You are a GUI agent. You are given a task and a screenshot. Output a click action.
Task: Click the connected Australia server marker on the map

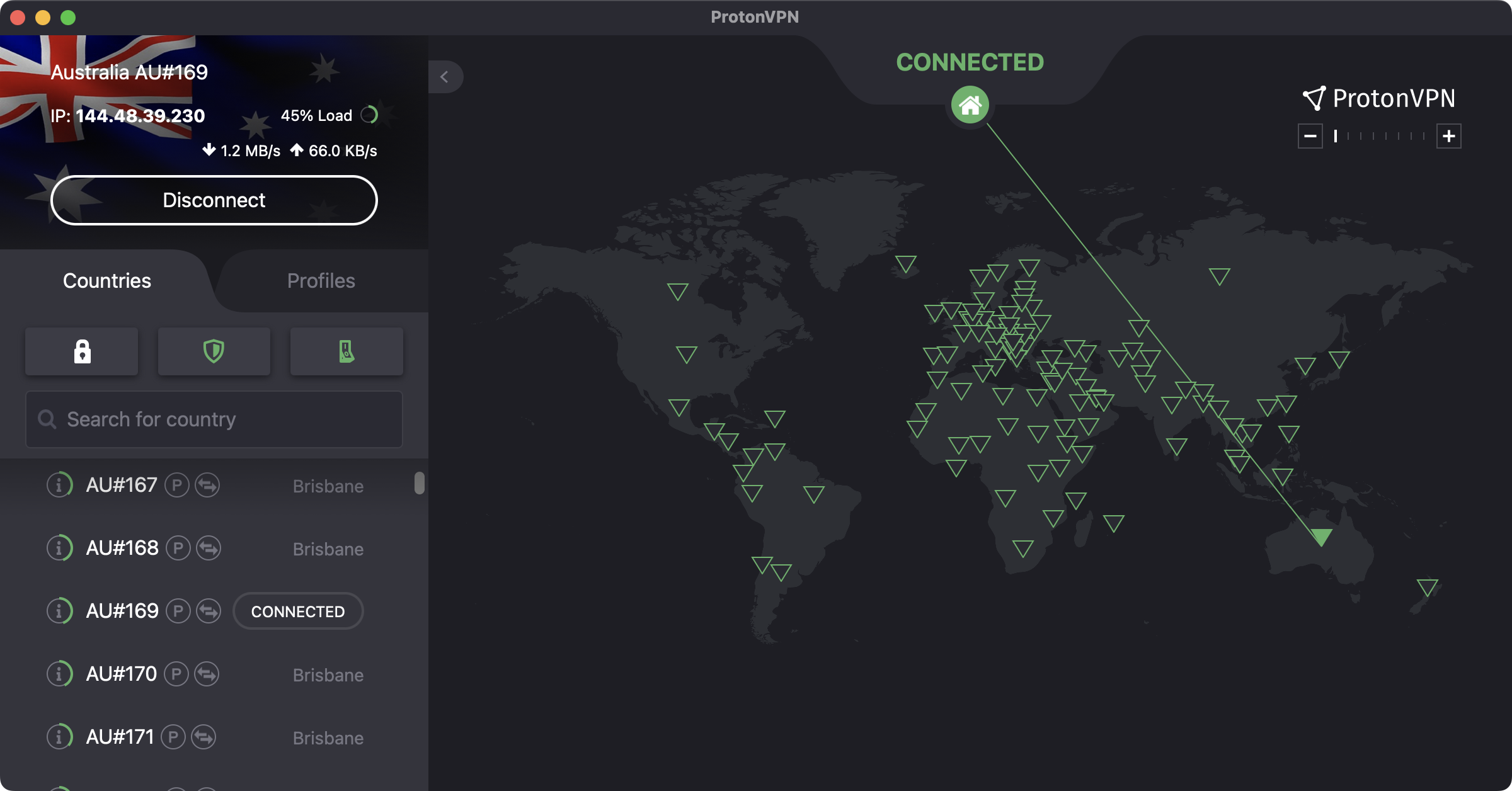click(x=1322, y=536)
